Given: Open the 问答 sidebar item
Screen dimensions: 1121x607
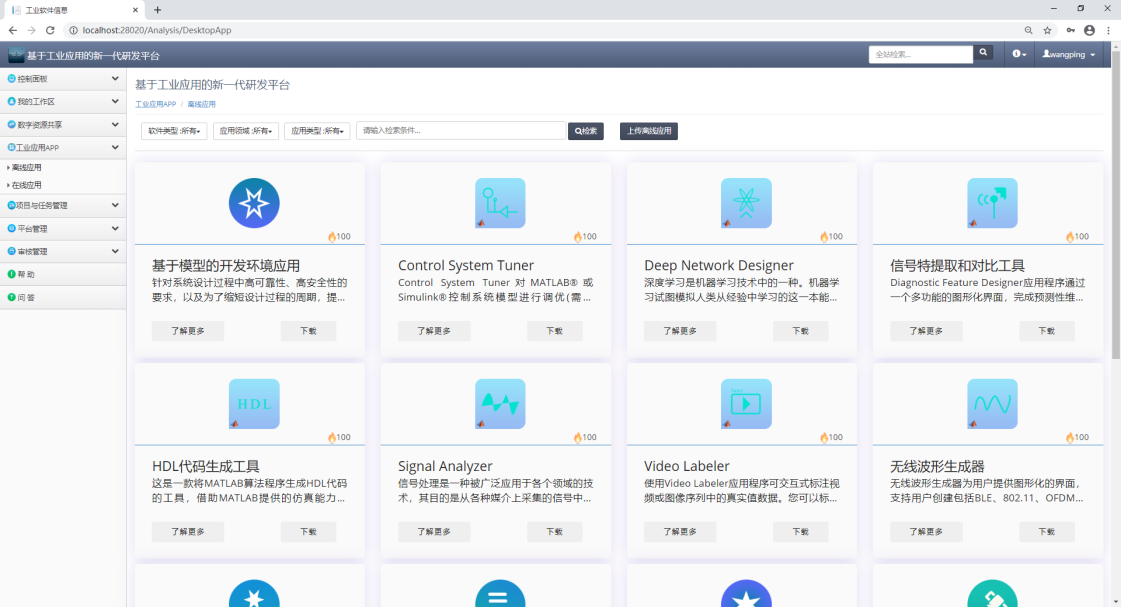Looking at the screenshot, I should 63,297.
